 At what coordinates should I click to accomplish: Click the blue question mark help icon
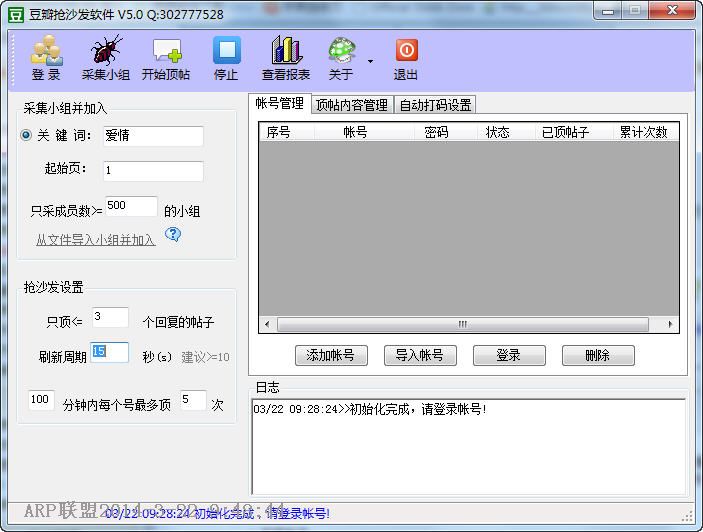173,234
